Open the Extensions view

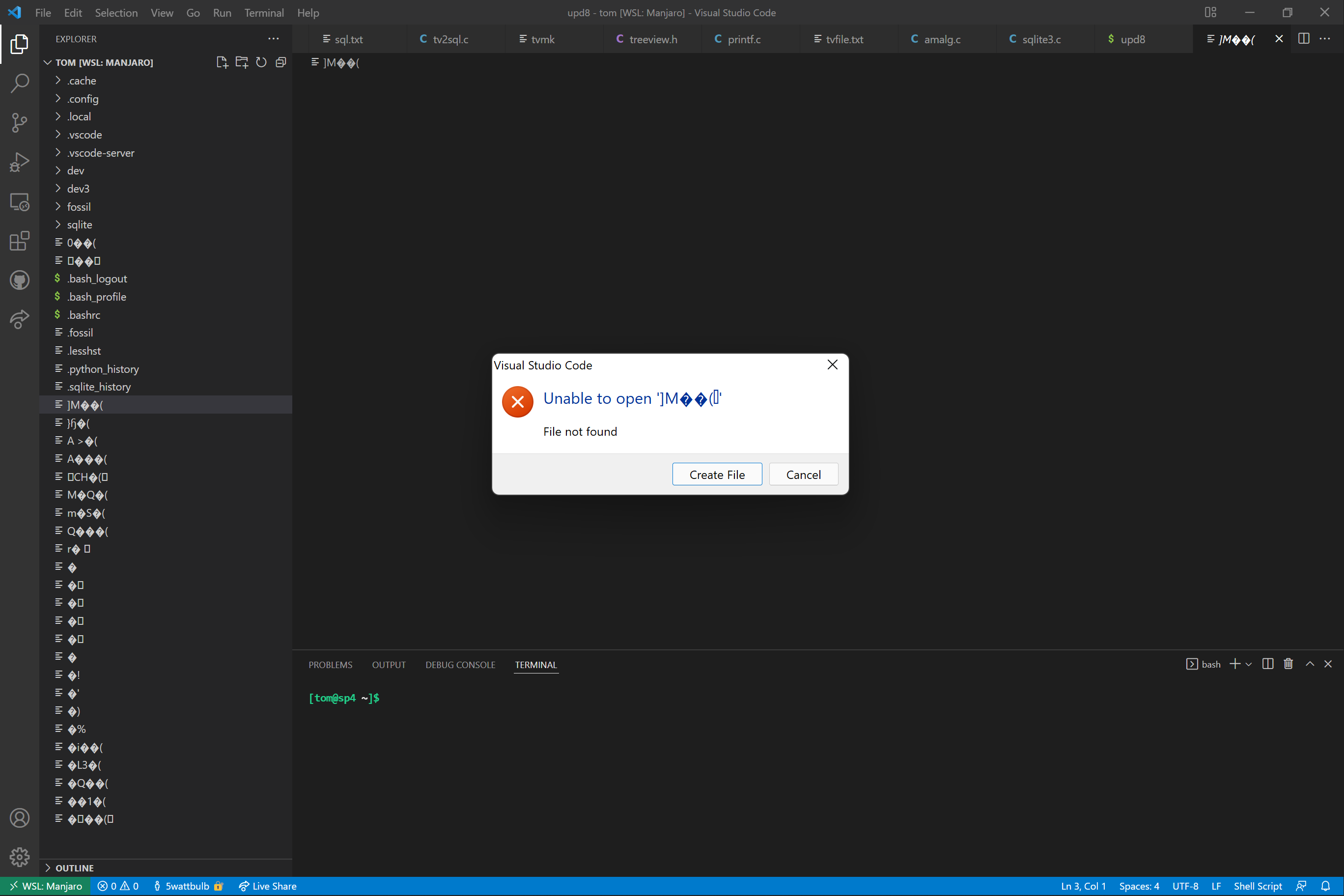pyautogui.click(x=20, y=241)
